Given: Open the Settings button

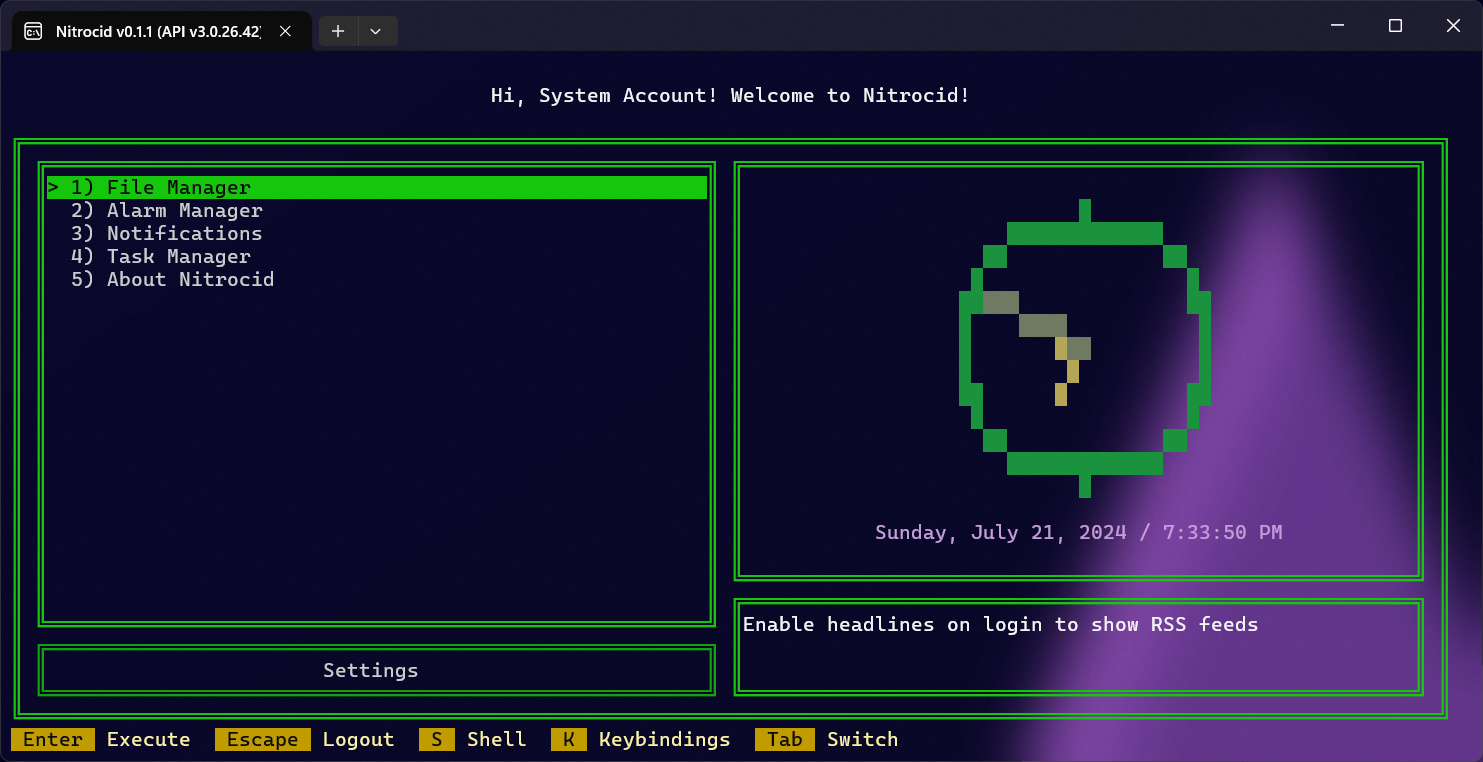Looking at the screenshot, I should pyautogui.click(x=371, y=671).
